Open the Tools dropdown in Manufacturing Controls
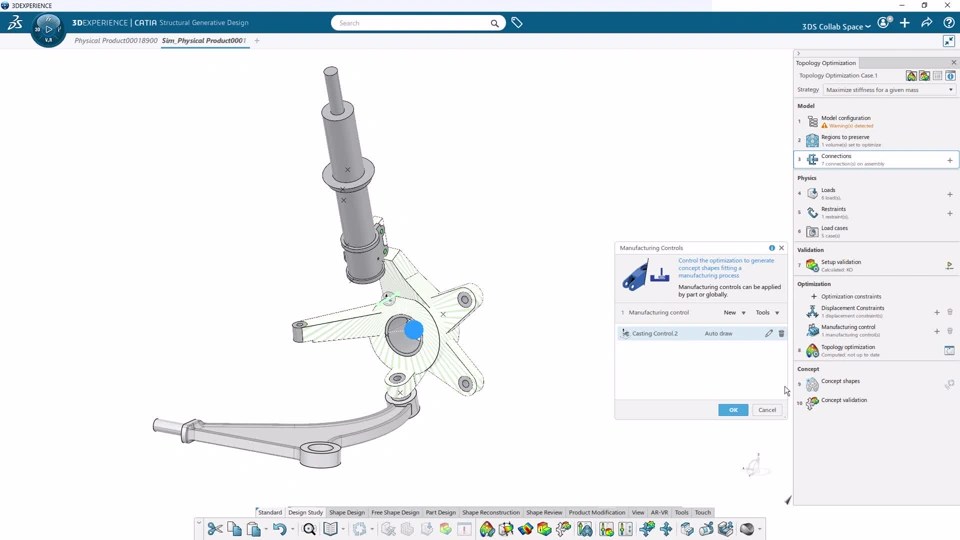 [767, 312]
